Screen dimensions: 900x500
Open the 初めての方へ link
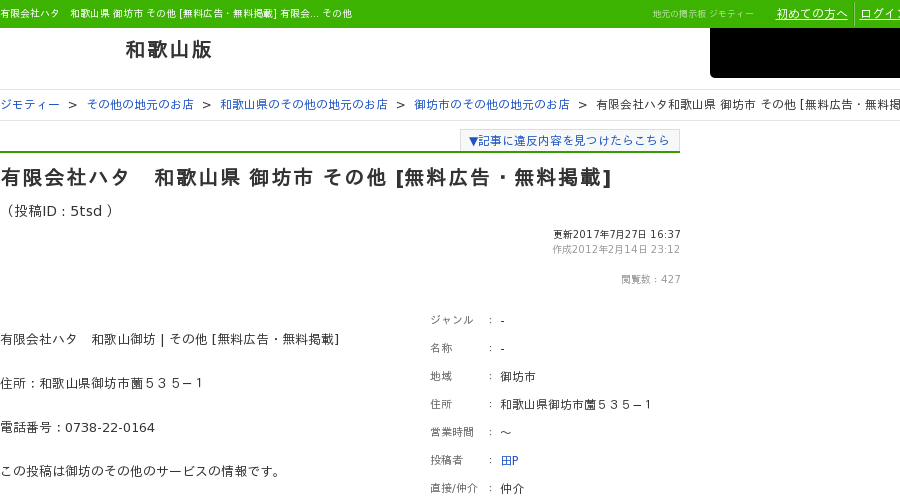tap(811, 14)
